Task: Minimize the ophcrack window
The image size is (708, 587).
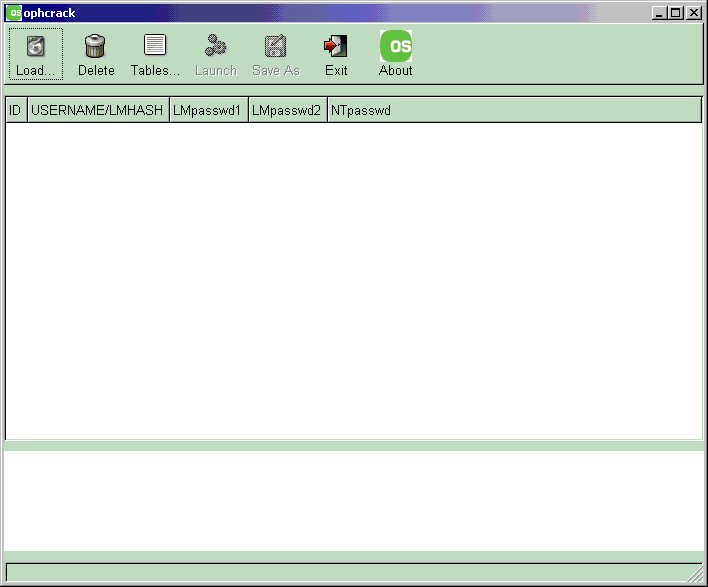Action: point(659,13)
